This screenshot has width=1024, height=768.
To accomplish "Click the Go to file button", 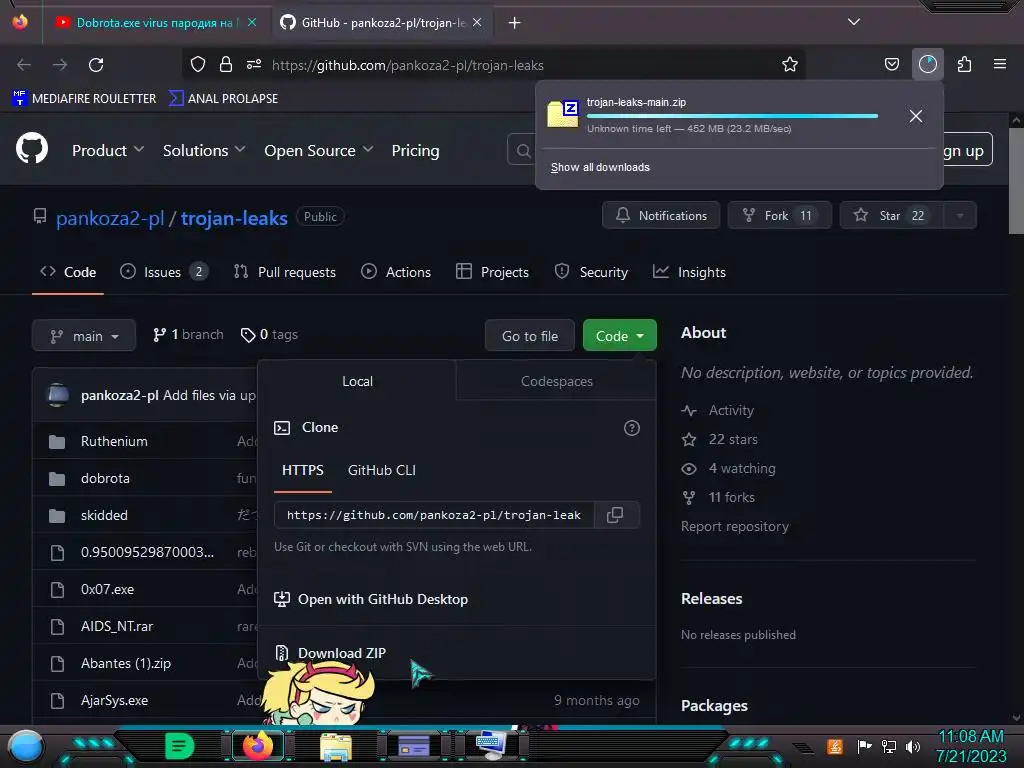I will click(530, 336).
